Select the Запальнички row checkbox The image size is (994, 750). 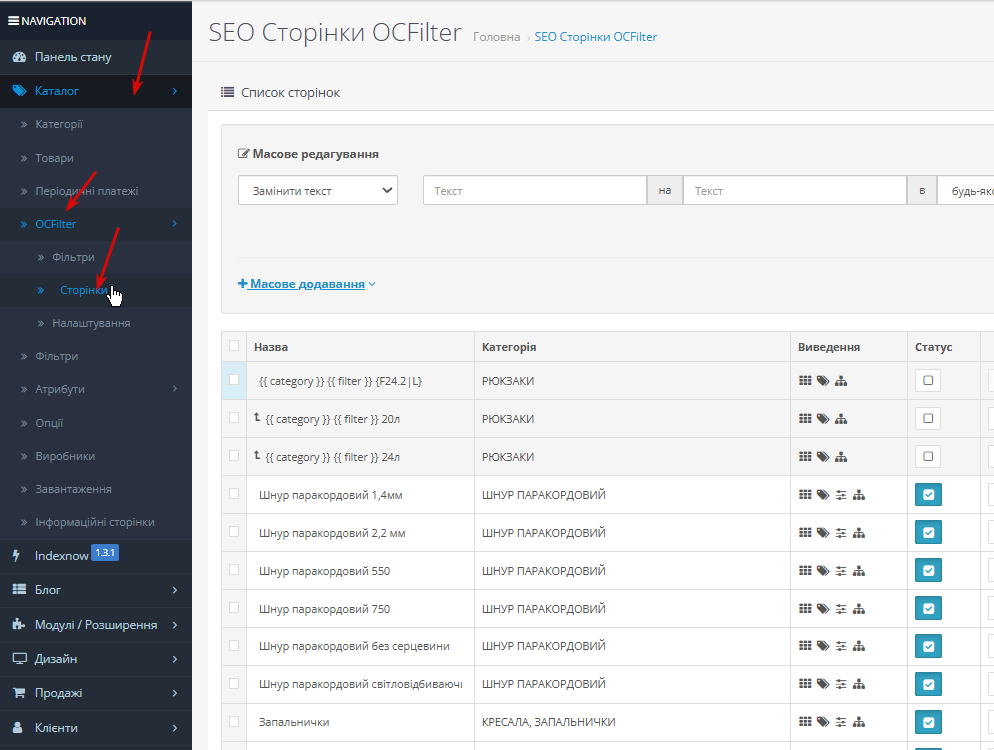pyautogui.click(x=234, y=721)
